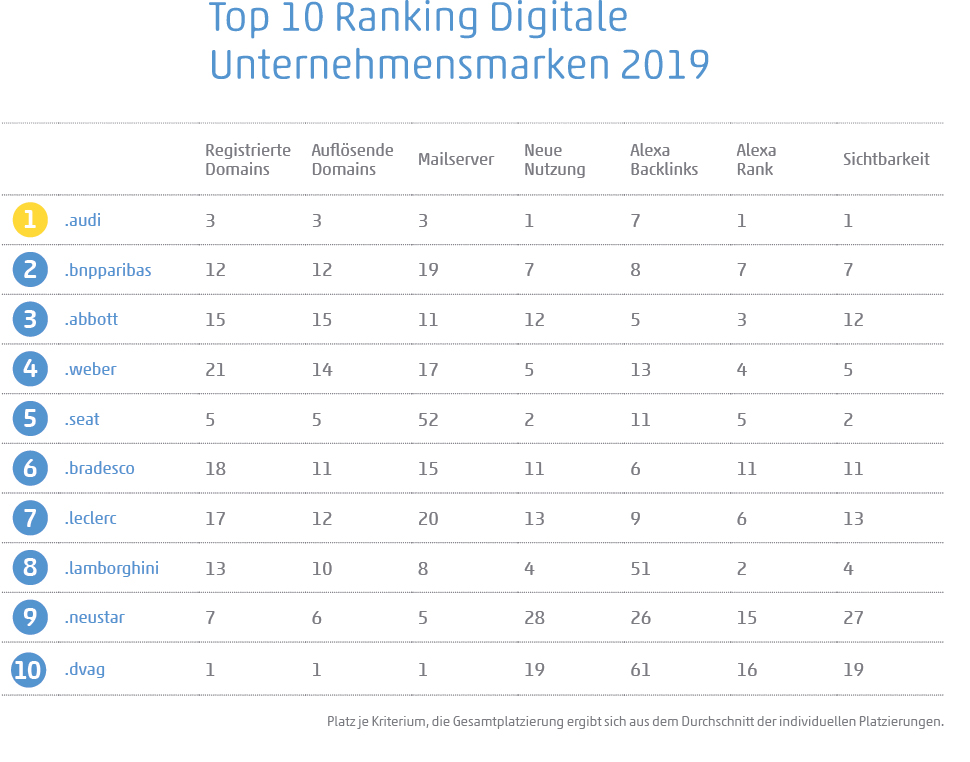The width and height of the screenshot is (970, 762).
Task: Select the rank 2 circle badge
Action: (29, 269)
